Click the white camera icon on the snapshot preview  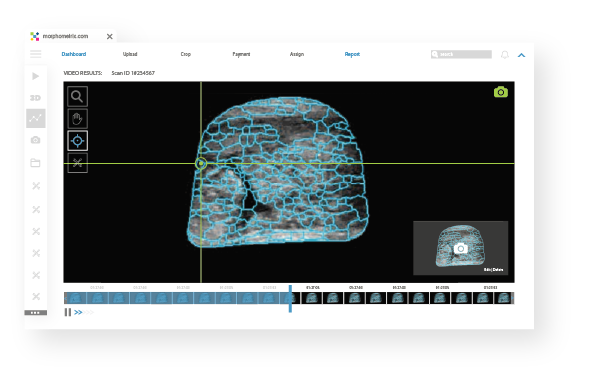click(x=461, y=248)
